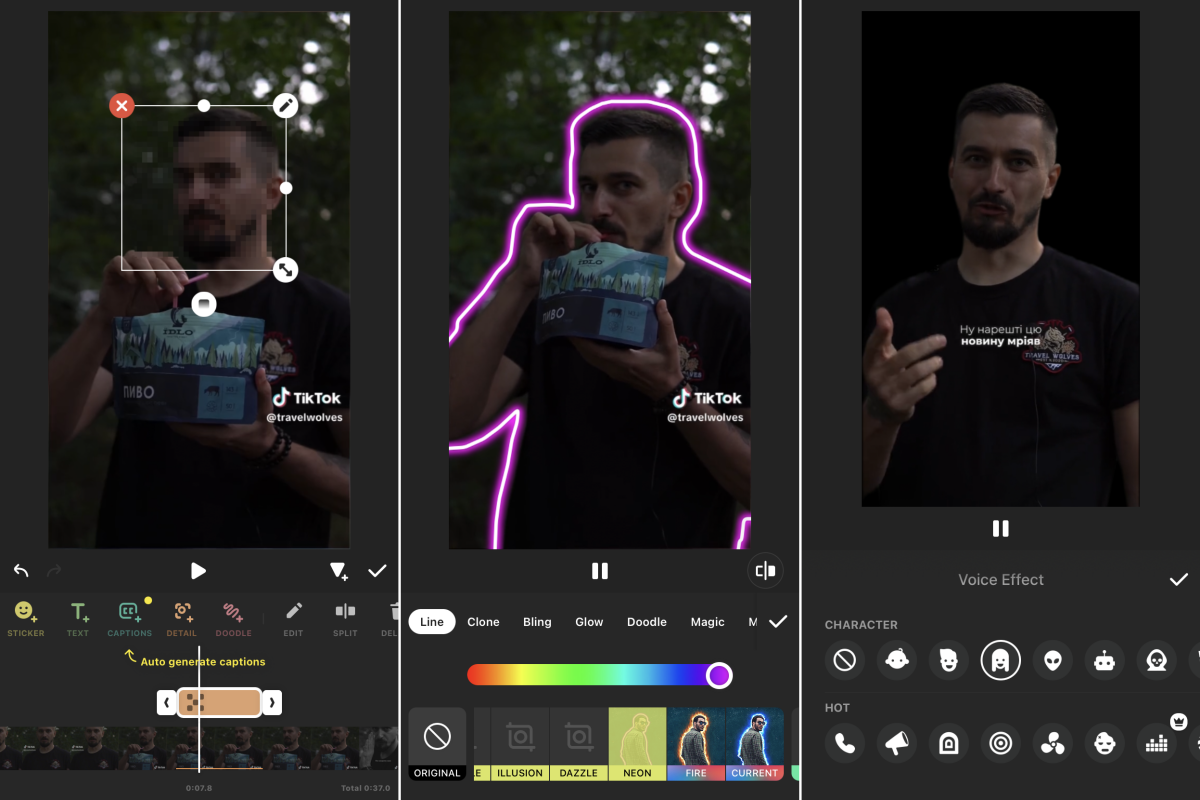The width and height of the screenshot is (1200, 800).
Task: Tap the Split tool icon
Action: pyautogui.click(x=345, y=617)
